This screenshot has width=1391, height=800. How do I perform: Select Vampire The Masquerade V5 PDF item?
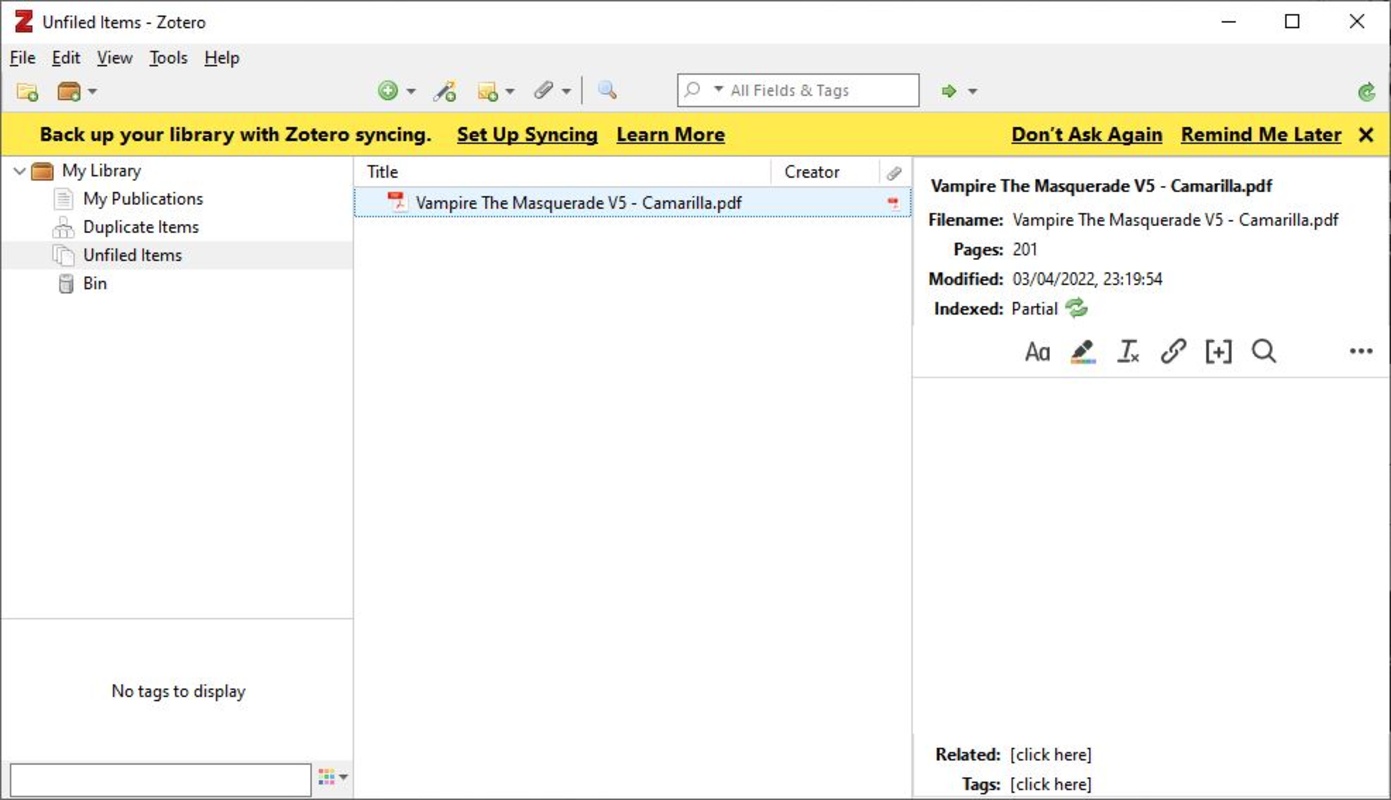pyautogui.click(x=632, y=203)
